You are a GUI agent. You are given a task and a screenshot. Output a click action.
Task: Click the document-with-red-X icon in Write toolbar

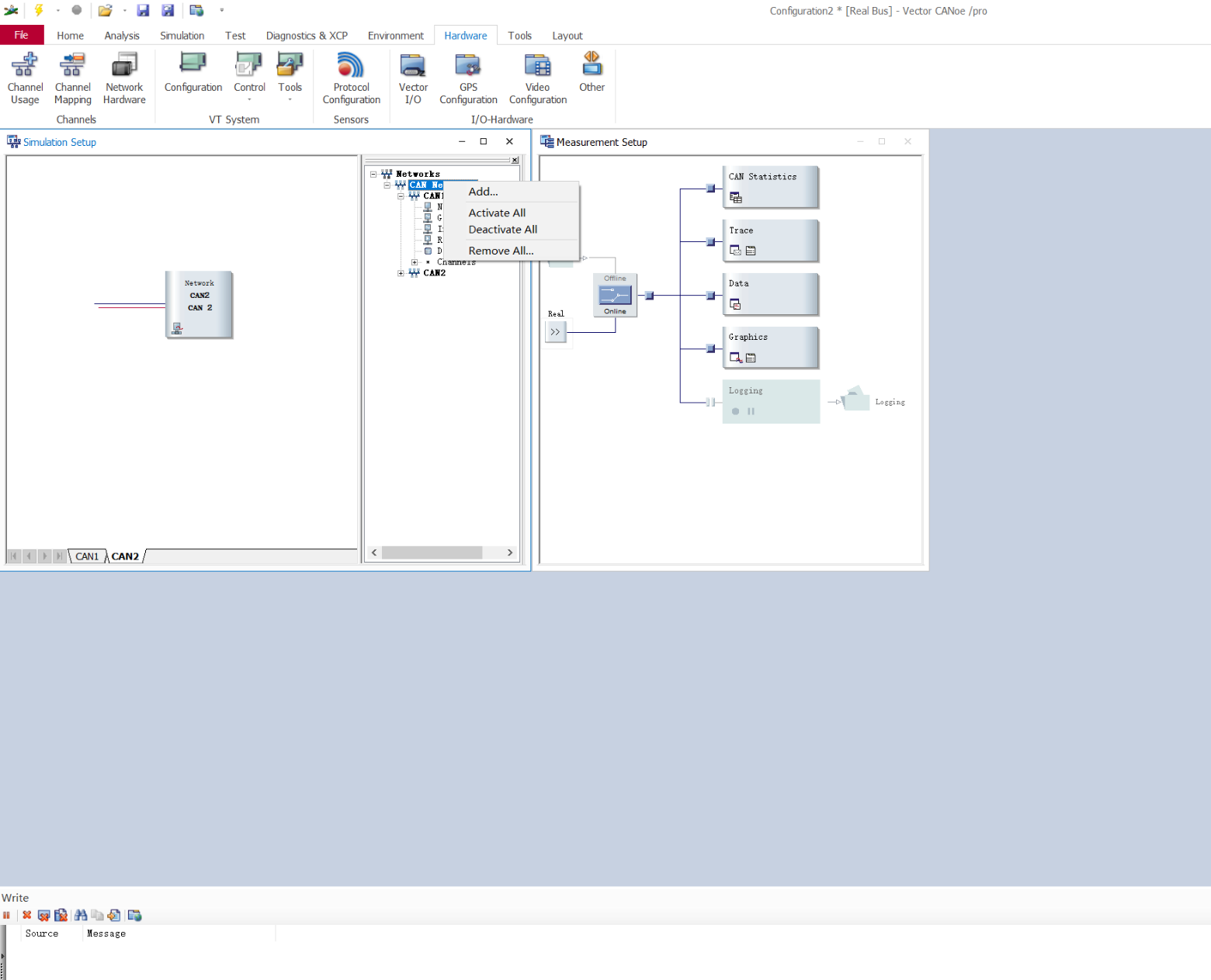tap(61, 916)
